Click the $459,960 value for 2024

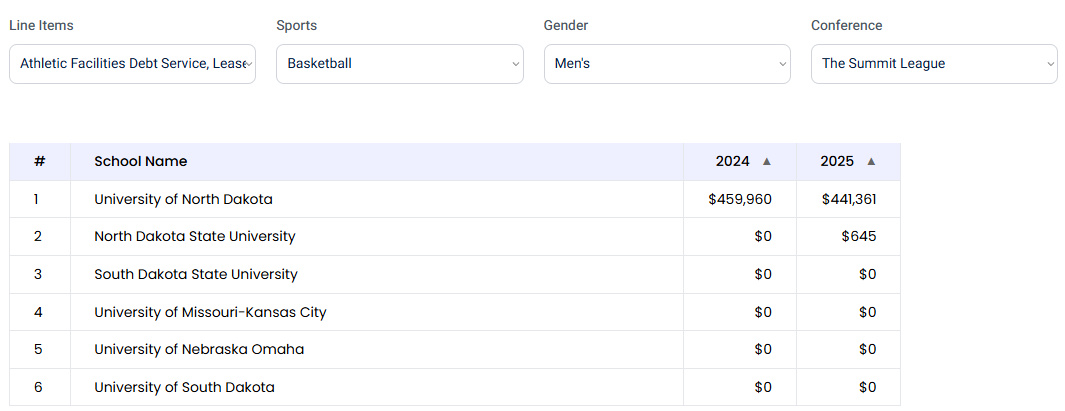tap(740, 199)
